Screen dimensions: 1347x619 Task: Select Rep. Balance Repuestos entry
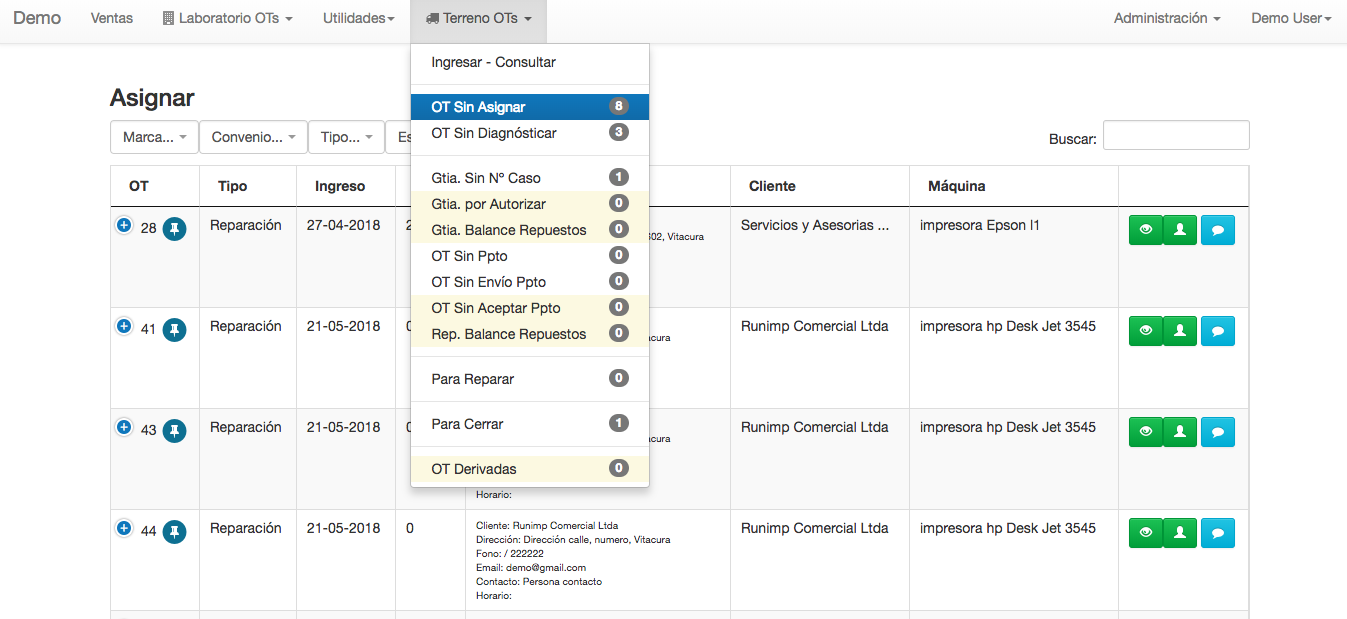tap(530, 334)
